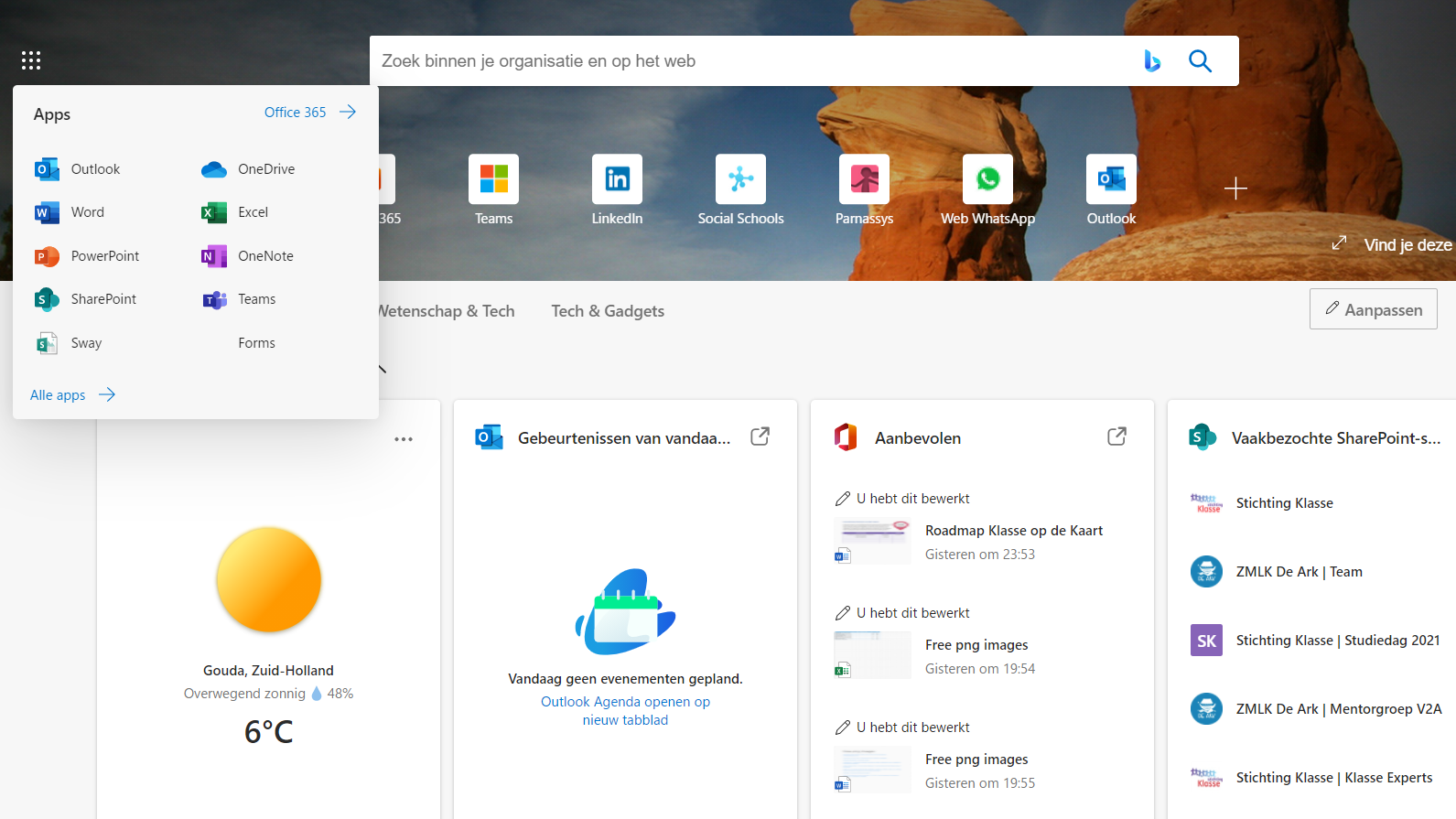Image resolution: width=1456 pixels, height=819 pixels.
Task: Launch Sway from the Apps panel
Action: click(x=69, y=343)
